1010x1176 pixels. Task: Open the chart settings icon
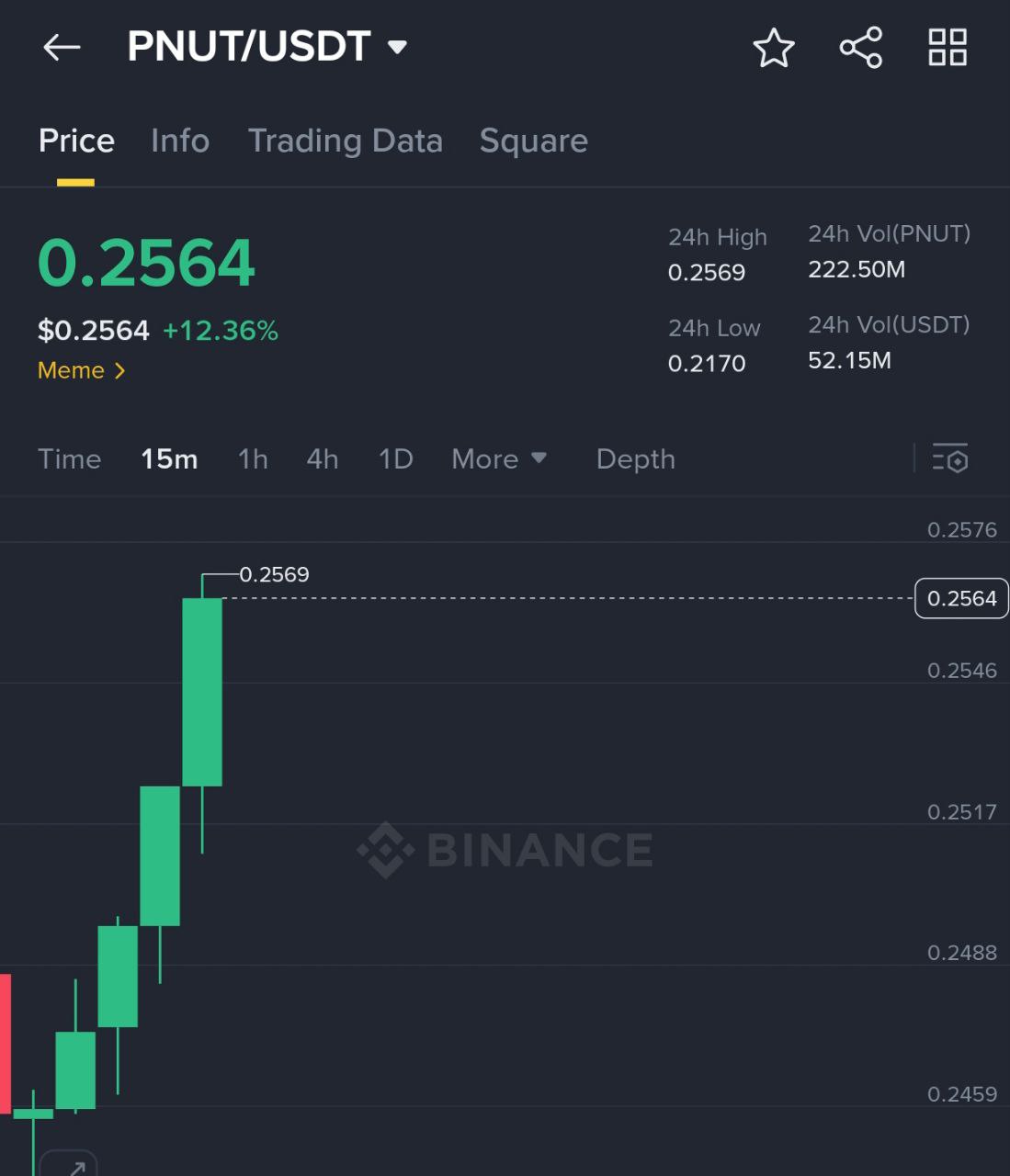pyautogui.click(x=950, y=458)
